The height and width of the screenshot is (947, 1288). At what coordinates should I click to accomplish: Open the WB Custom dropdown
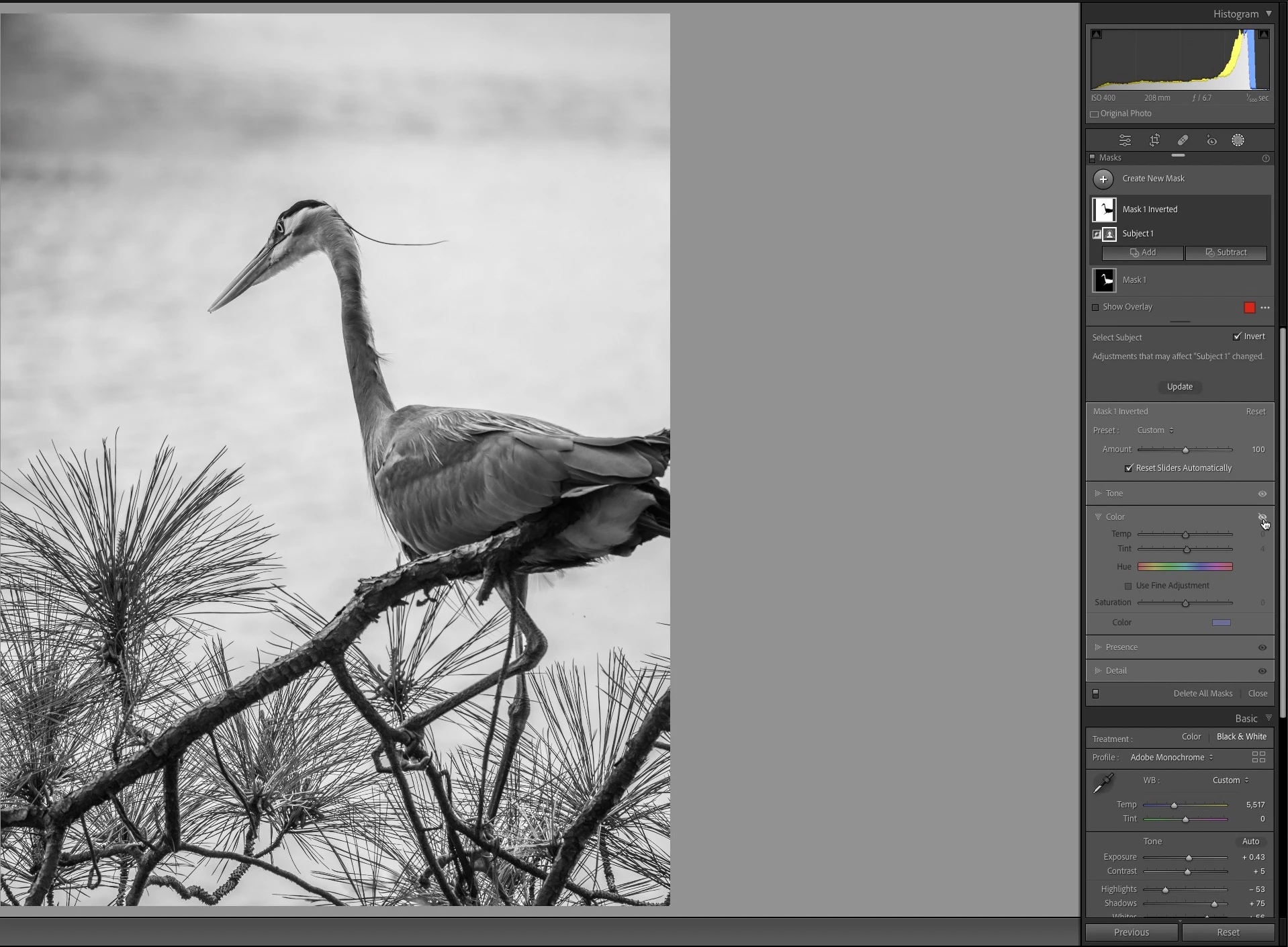click(1230, 780)
